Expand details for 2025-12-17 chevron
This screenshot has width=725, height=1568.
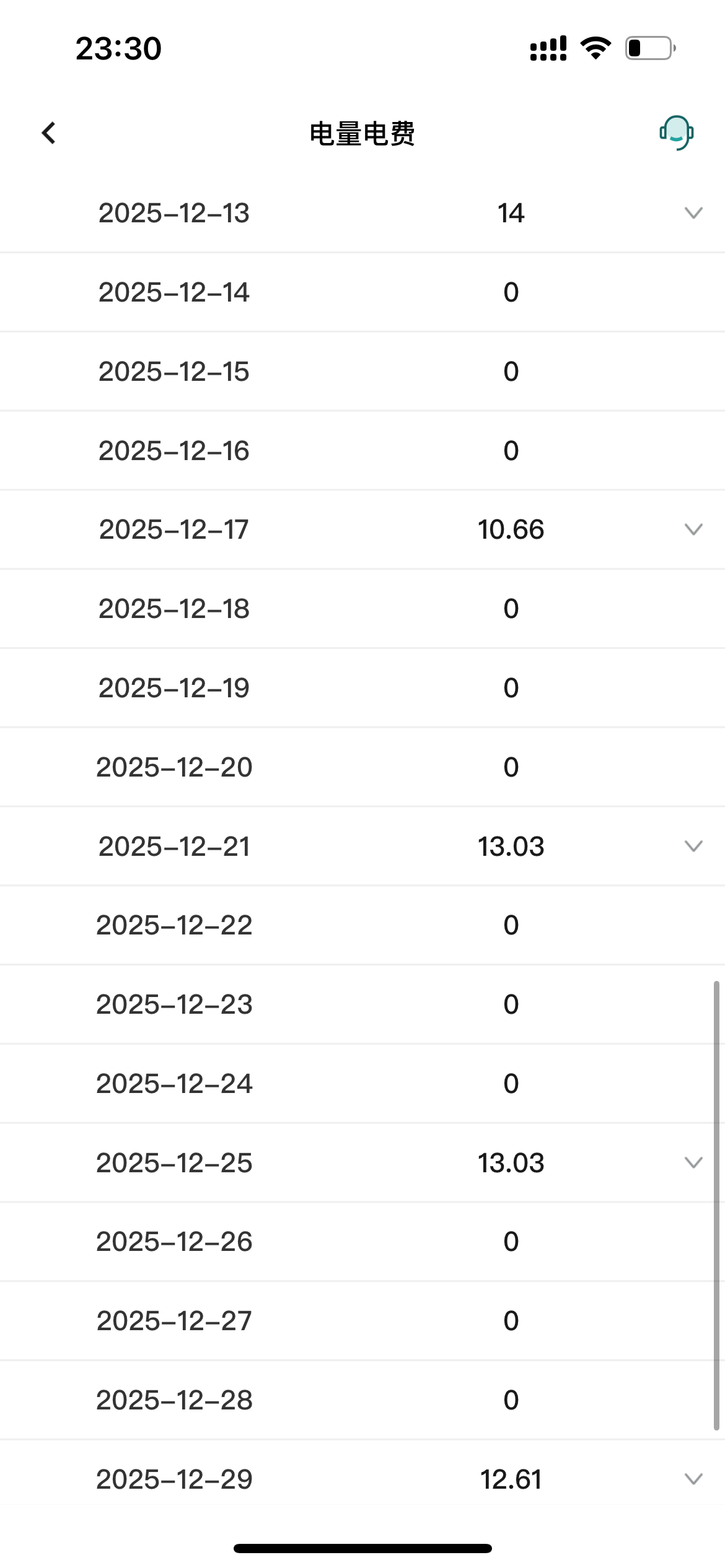click(x=693, y=529)
